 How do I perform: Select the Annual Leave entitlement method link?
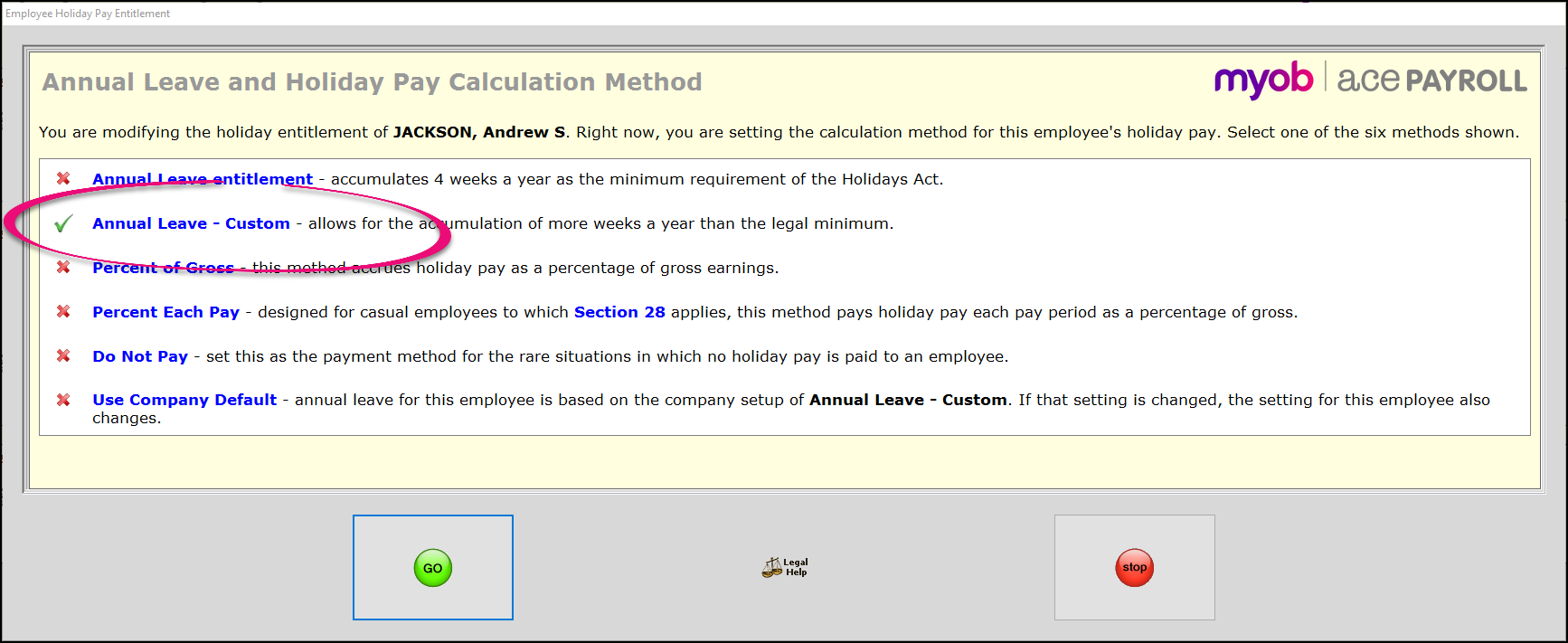tap(202, 179)
